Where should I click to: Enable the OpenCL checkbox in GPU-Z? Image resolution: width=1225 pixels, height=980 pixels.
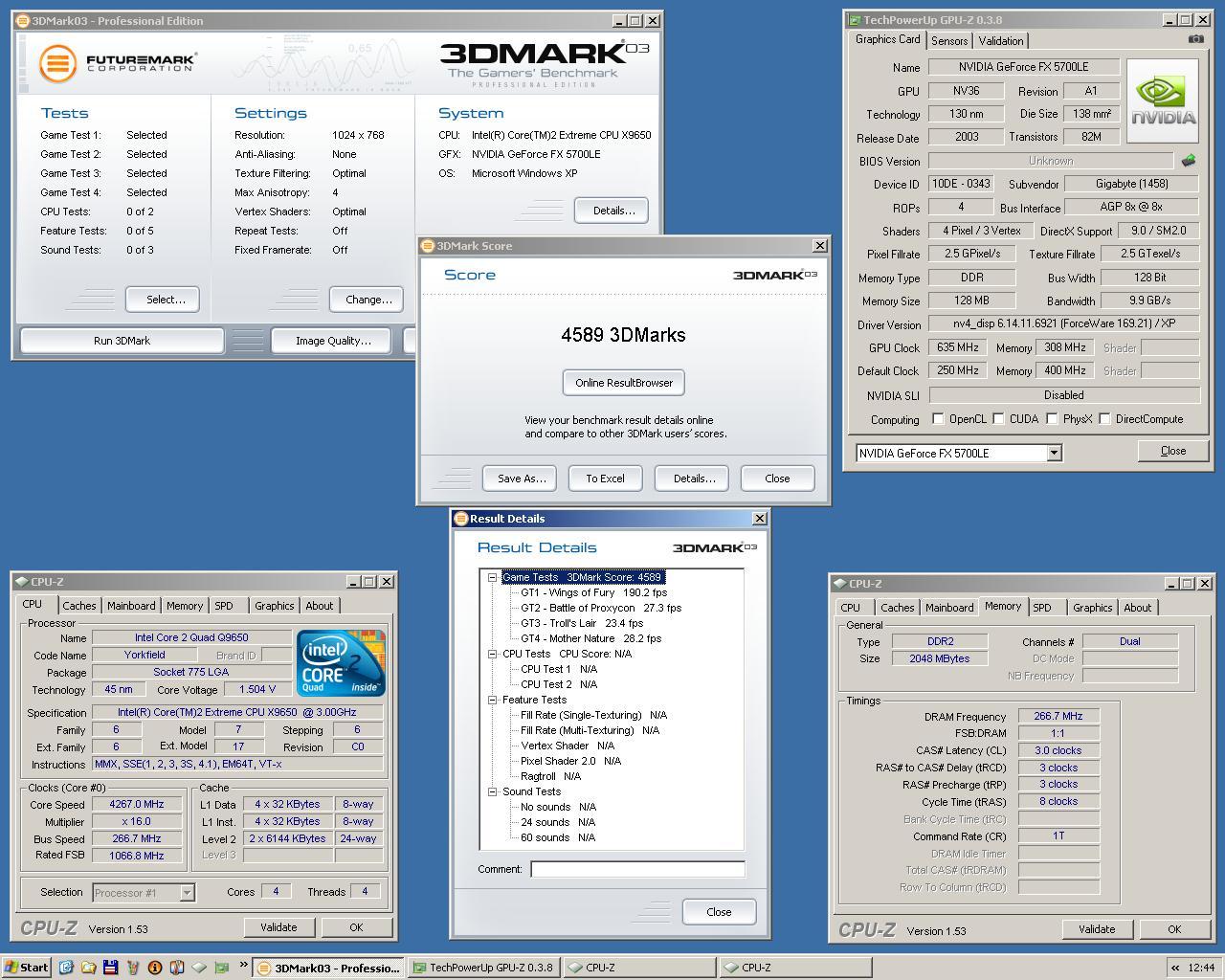[x=938, y=419]
